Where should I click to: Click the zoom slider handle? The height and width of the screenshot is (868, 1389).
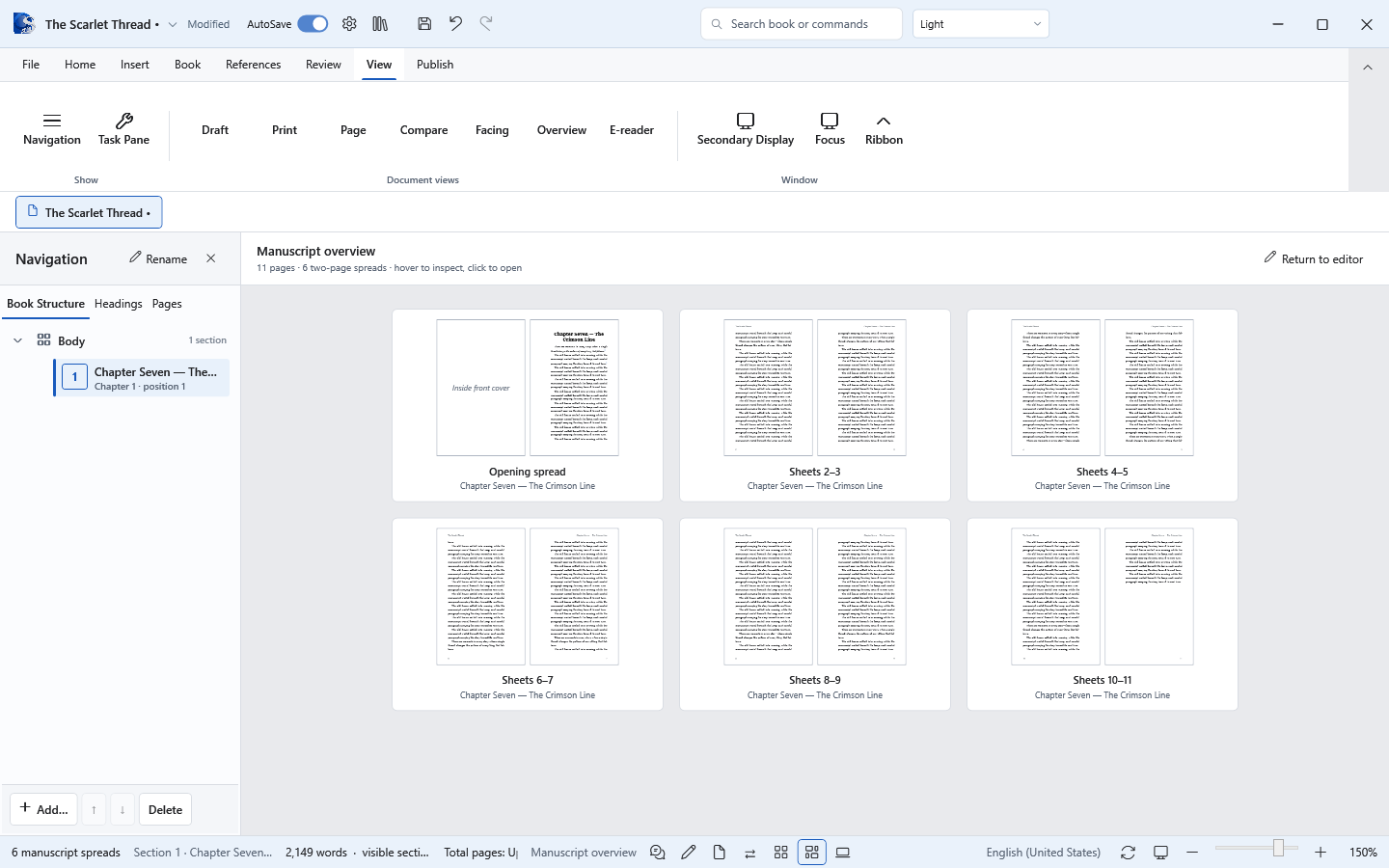pyautogui.click(x=1279, y=848)
